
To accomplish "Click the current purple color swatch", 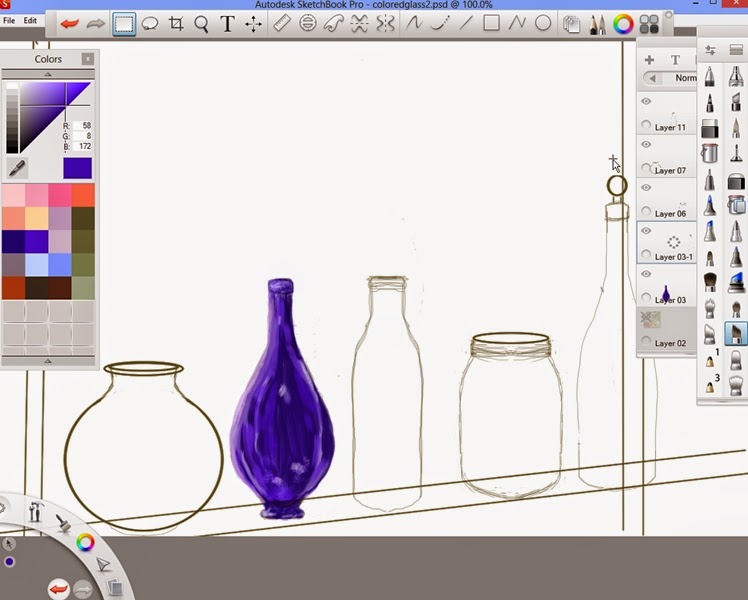I will pyautogui.click(x=78, y=168).
